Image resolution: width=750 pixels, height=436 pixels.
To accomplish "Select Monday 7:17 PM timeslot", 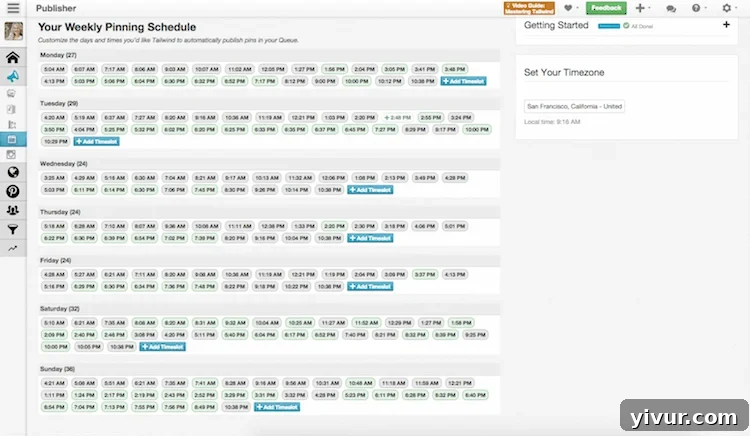I will click(x=265, y=81).
